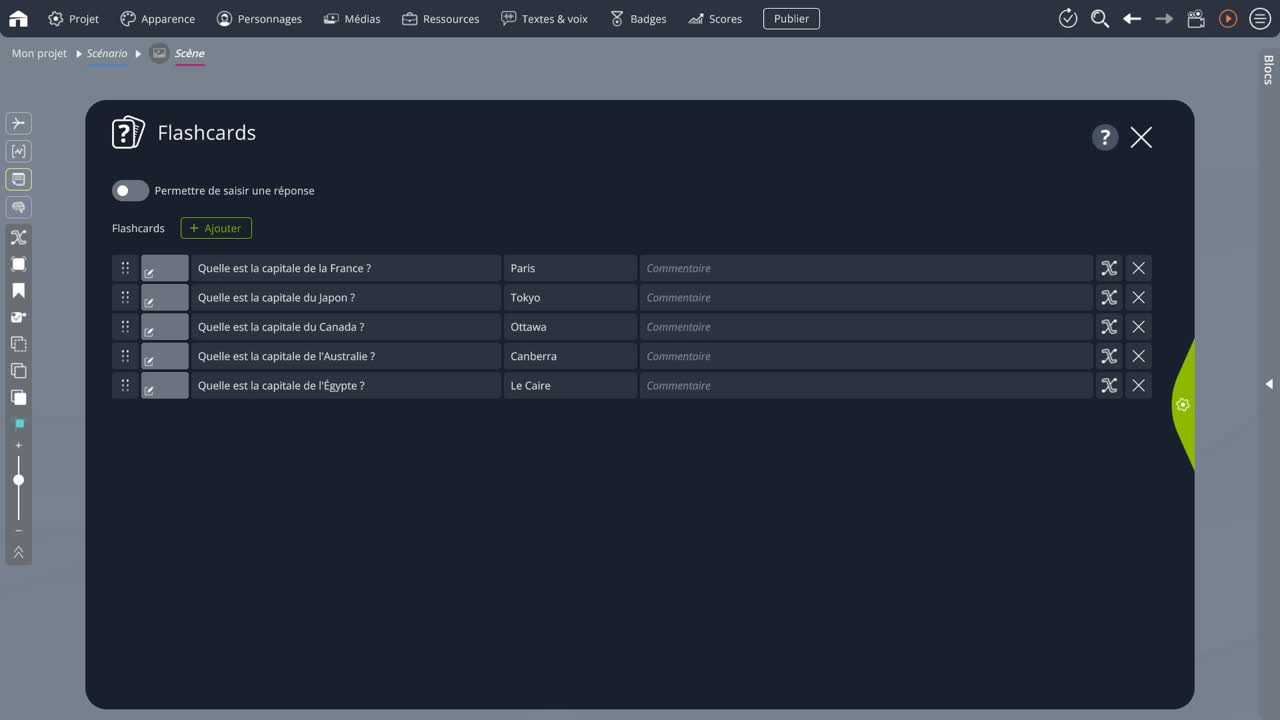
Task: Delete the Ottawa flashcard row
Action: tap(1138, 327)
